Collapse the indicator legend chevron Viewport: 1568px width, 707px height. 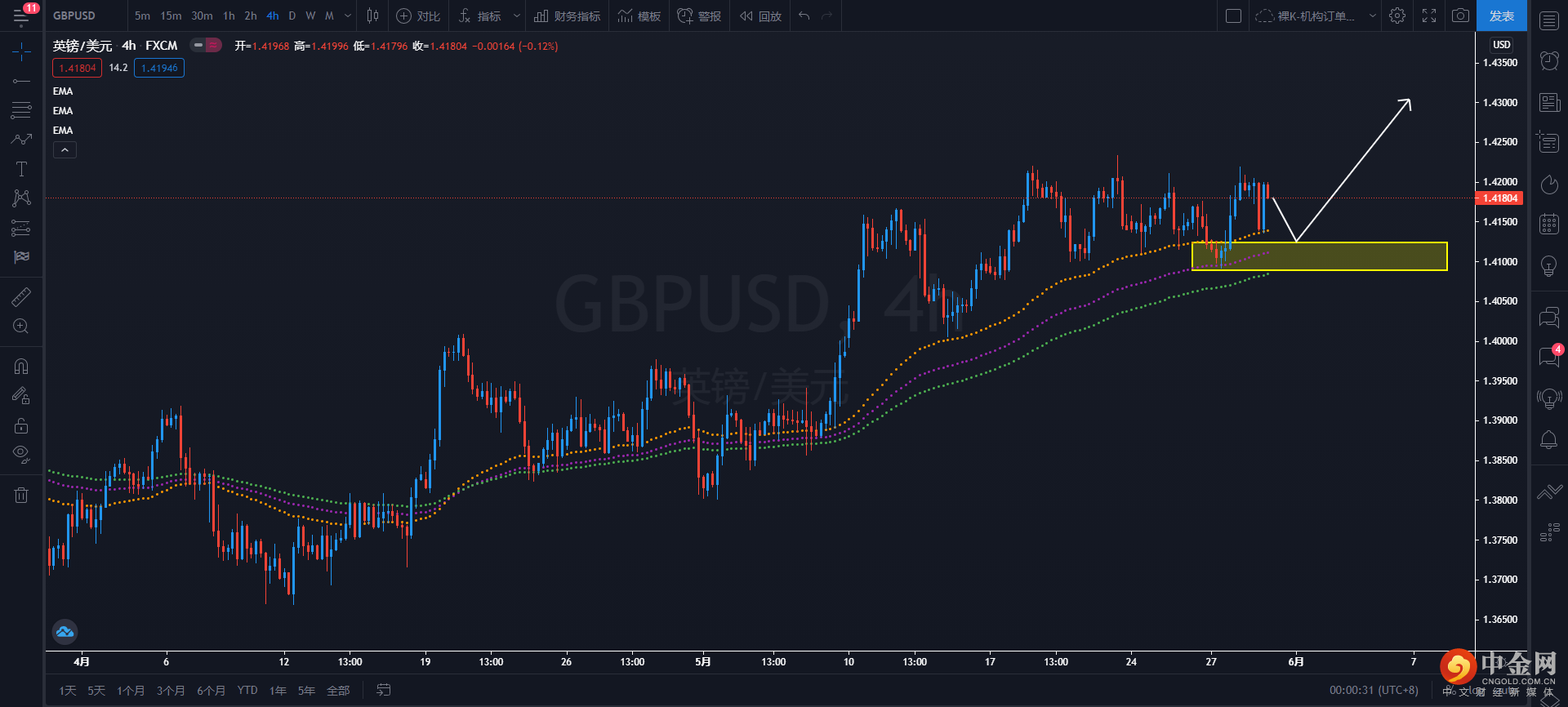(x=65, y=150)
